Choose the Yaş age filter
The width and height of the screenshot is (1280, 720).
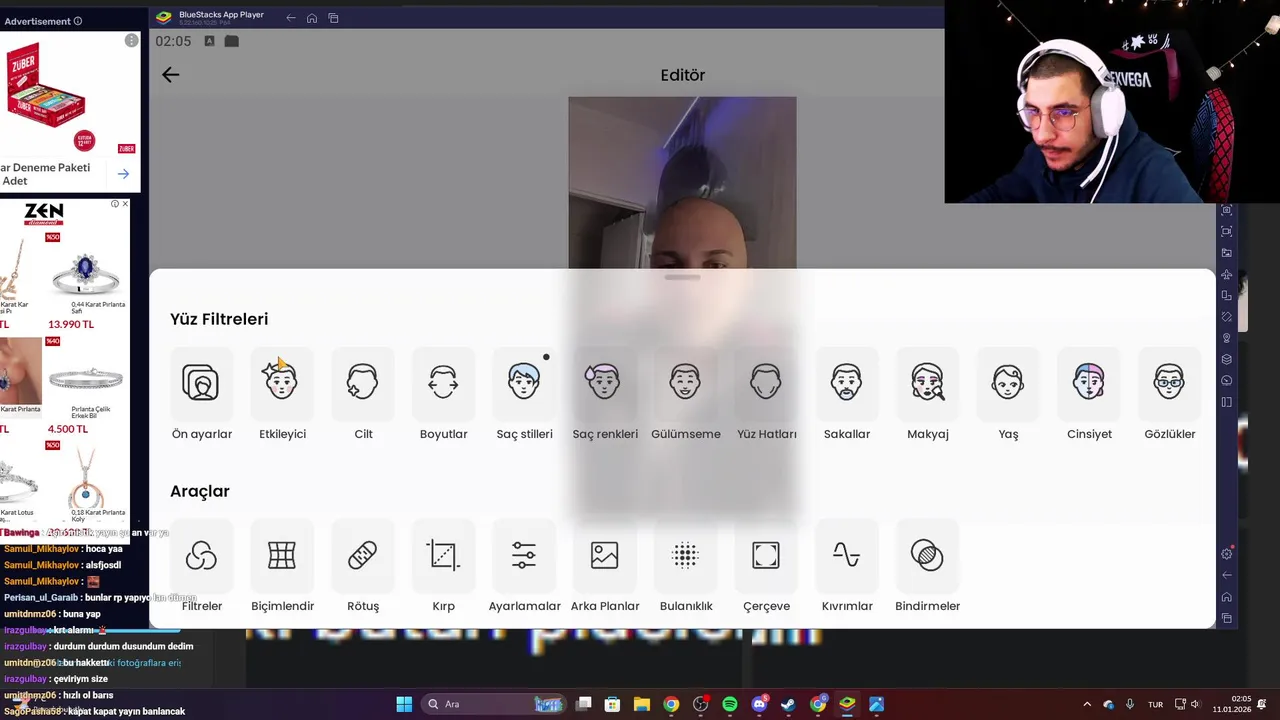tap(1008, 395)
